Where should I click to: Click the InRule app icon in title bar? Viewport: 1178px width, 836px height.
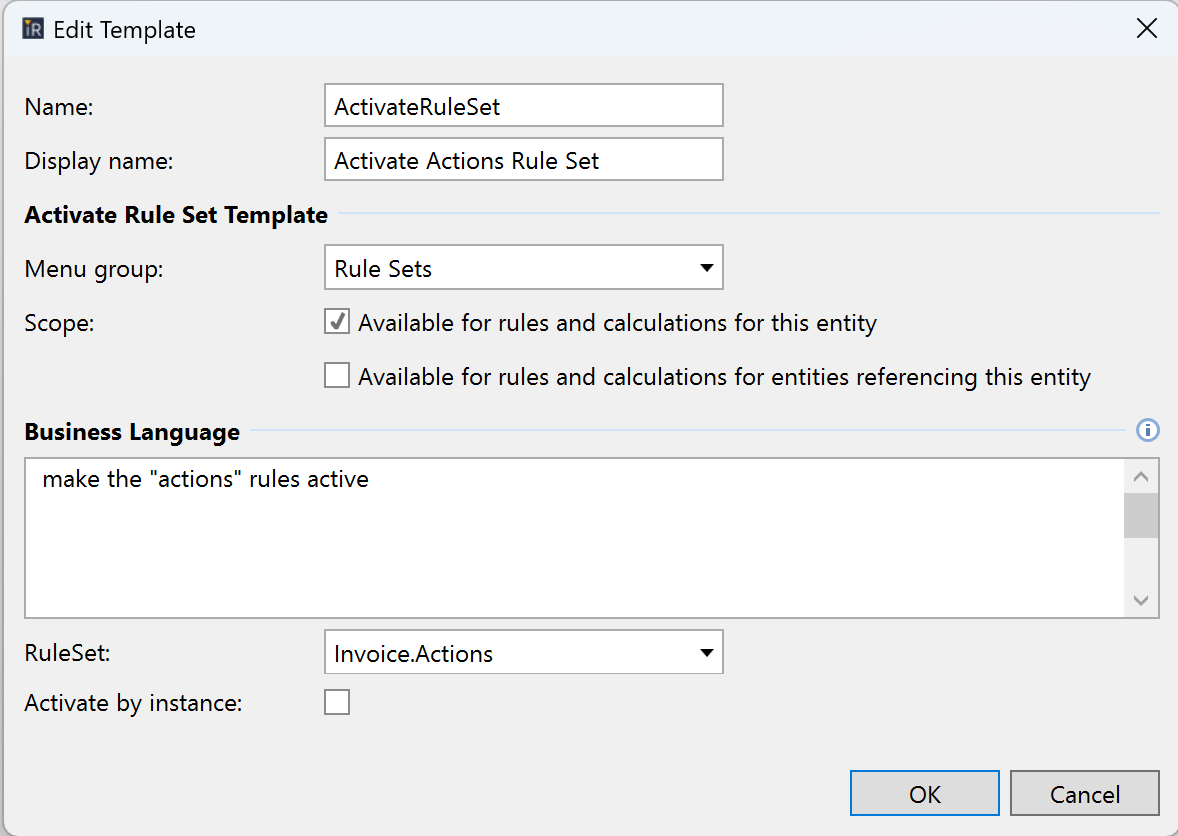coord(33,29)
